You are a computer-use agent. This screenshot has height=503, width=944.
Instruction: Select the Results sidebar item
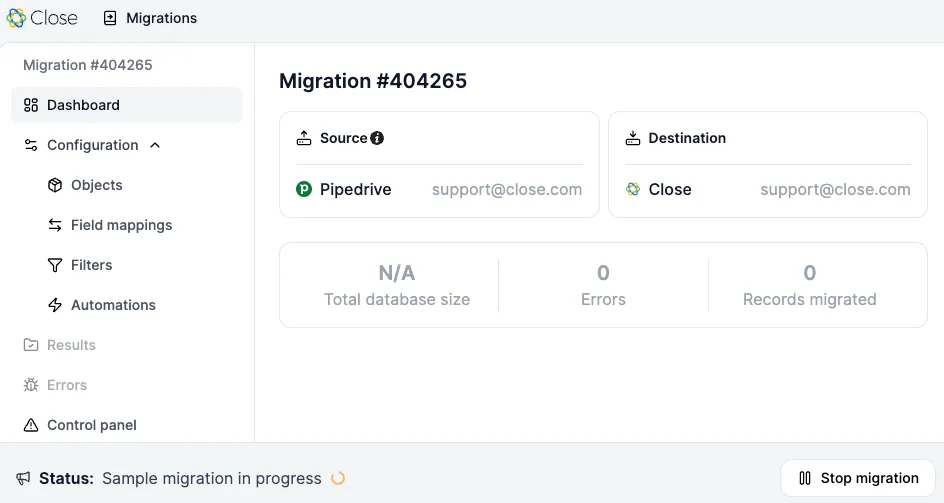point(71,345)
